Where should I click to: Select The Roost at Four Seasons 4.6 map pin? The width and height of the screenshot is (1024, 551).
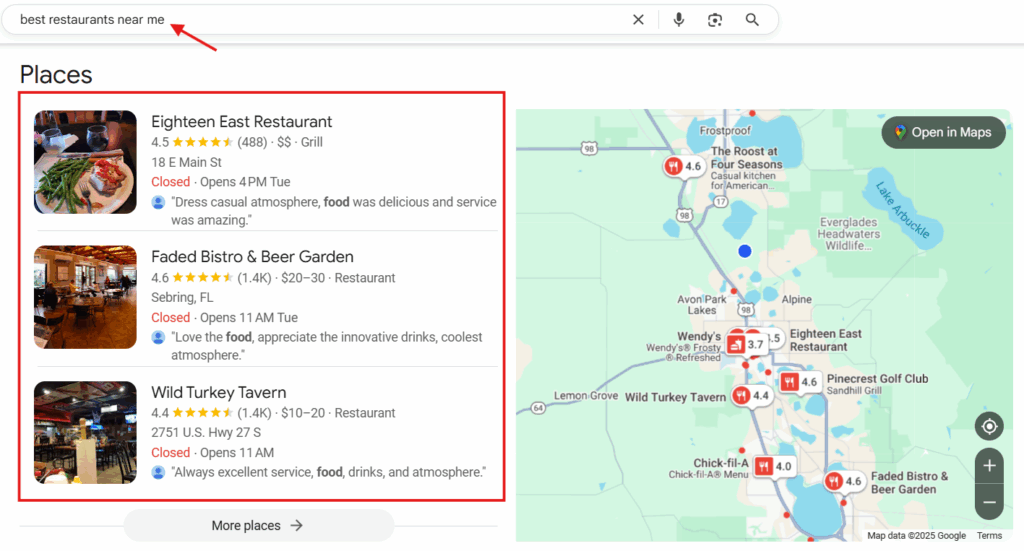click(683, 166)
